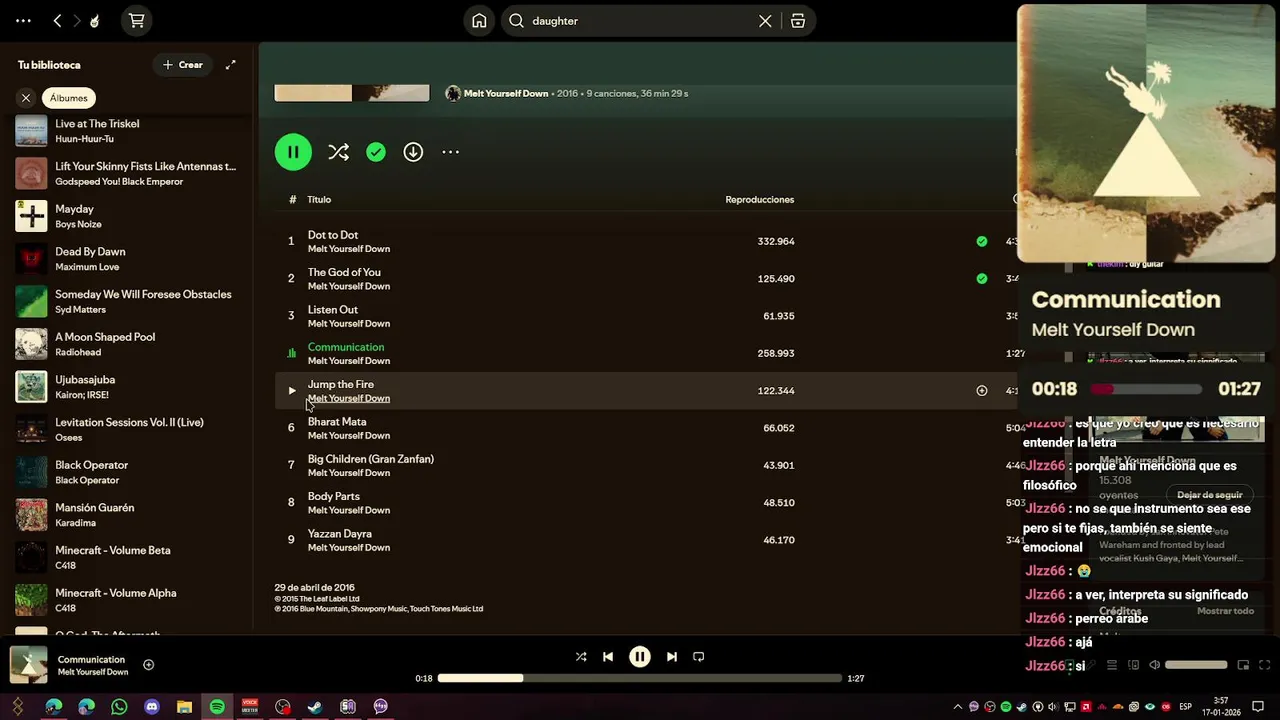Open Mayday by Boys Noize in library
Screen dimensions: 1280x720
tap(127, 216)
